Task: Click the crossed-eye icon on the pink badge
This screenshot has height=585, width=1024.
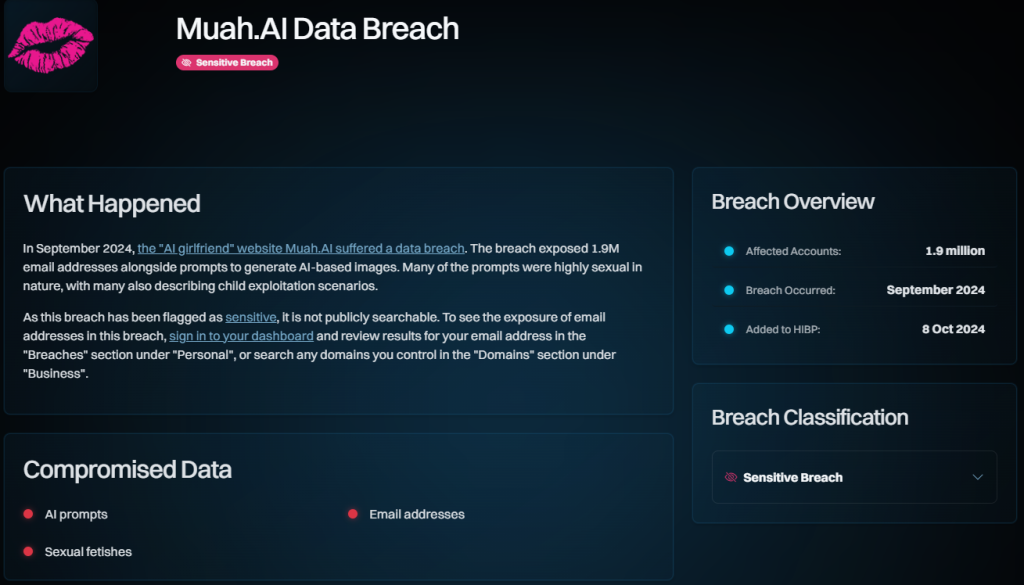Action: point(188,62)
